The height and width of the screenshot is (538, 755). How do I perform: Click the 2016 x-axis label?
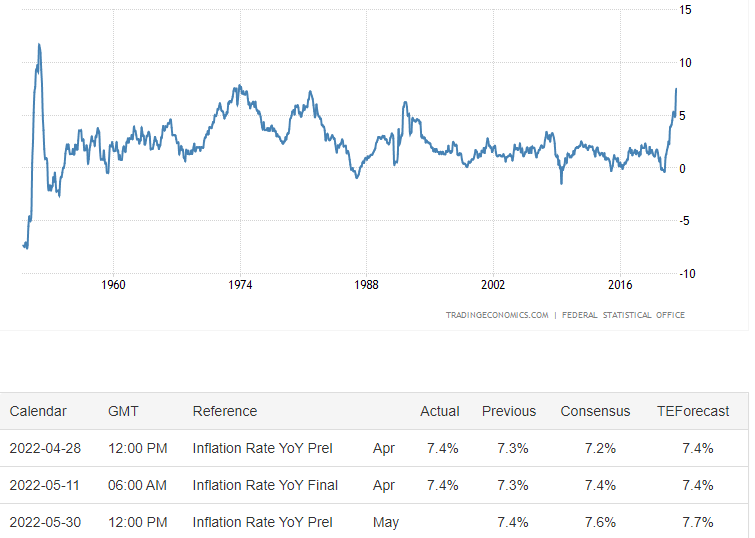tap(620, 285)
